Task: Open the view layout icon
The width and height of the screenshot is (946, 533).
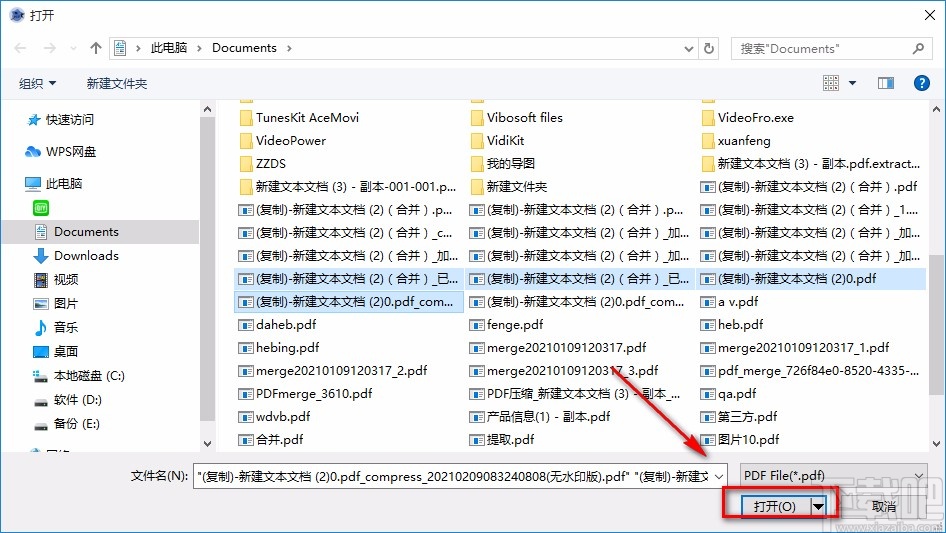Action: [x=831, y=83]
